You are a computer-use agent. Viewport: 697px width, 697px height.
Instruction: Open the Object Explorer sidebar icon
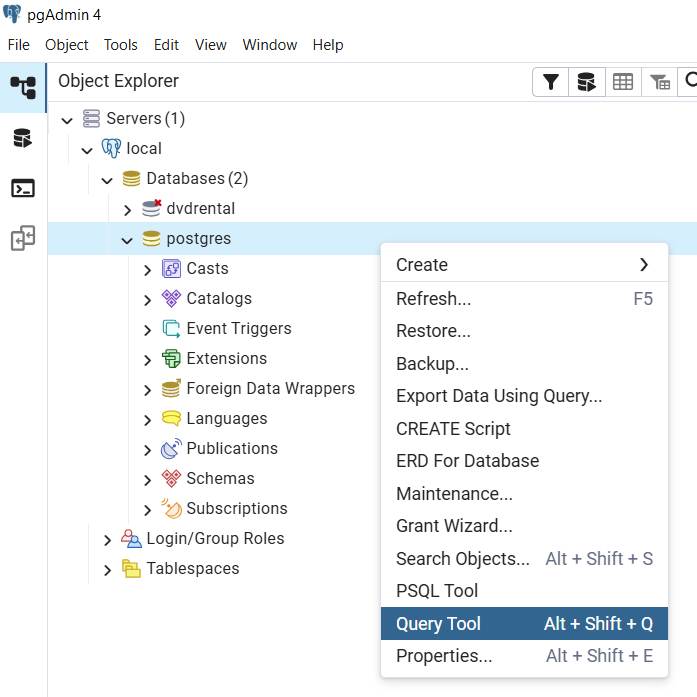coord(23,87)
